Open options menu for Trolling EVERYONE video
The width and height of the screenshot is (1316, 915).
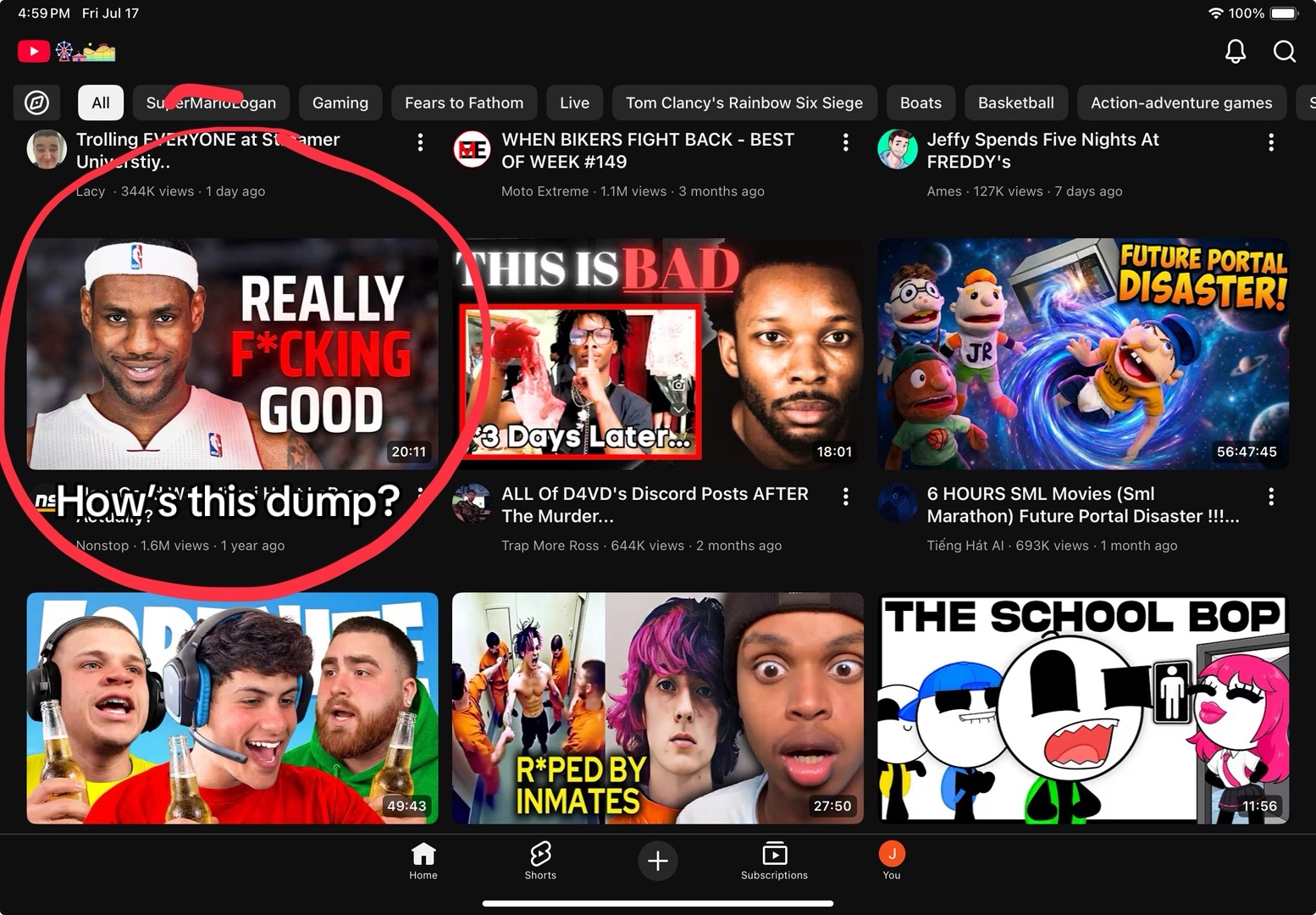click(x=420, y=142)
